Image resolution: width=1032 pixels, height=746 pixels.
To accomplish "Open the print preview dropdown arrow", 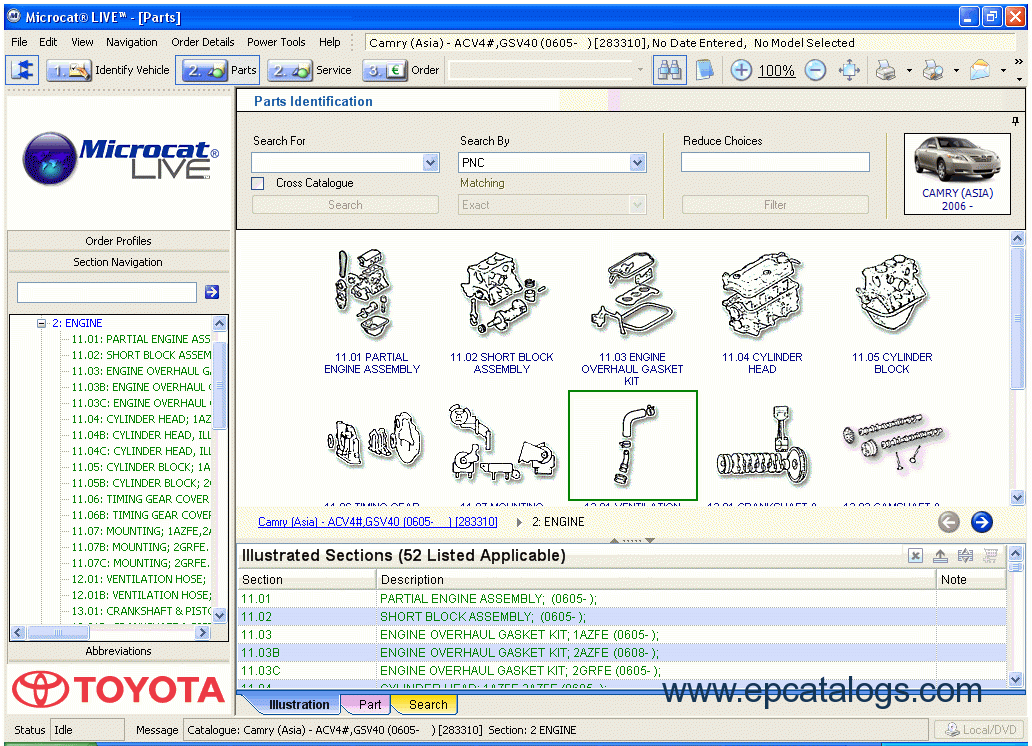I will [x=956, y=70].
